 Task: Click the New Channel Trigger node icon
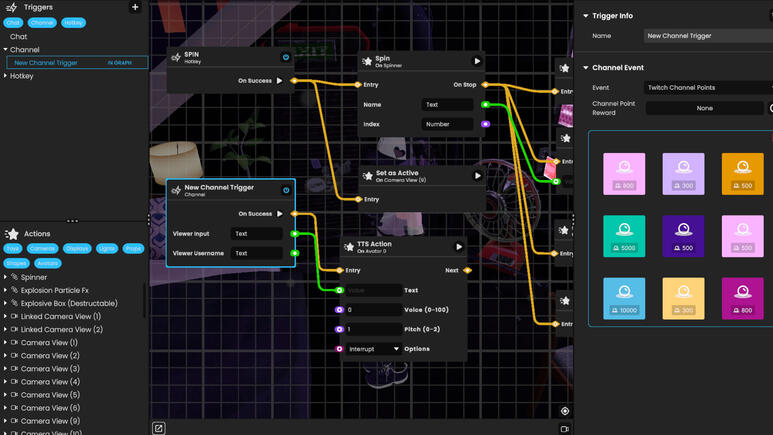176,190
